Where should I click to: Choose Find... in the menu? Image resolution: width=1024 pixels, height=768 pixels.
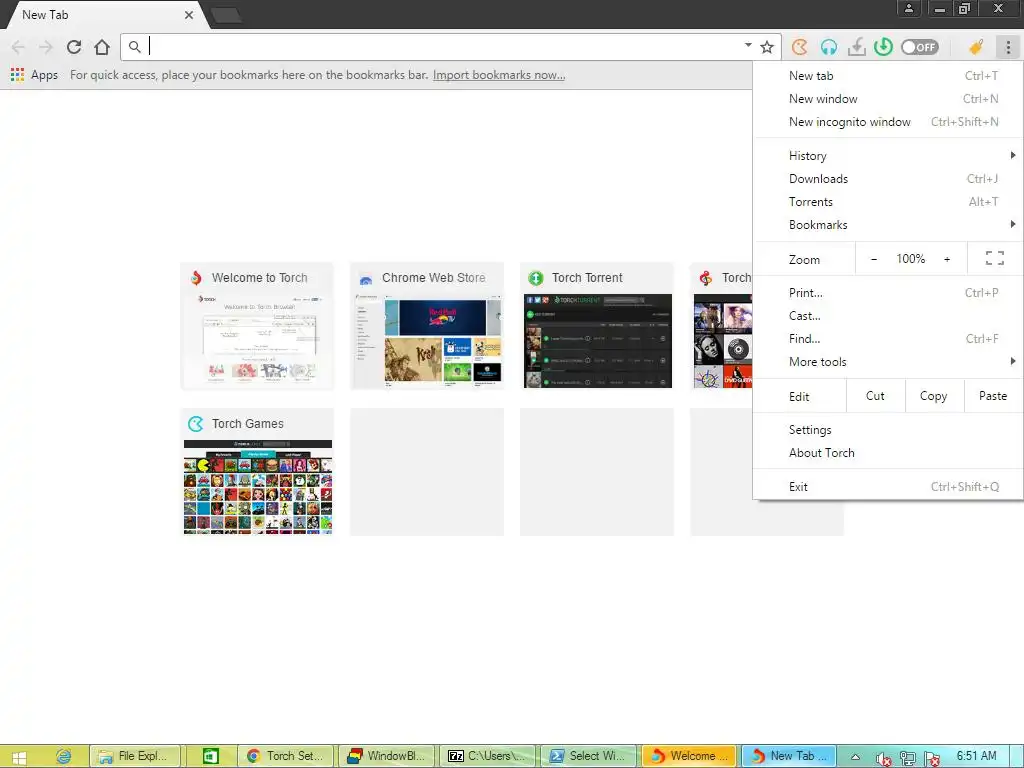888,338
